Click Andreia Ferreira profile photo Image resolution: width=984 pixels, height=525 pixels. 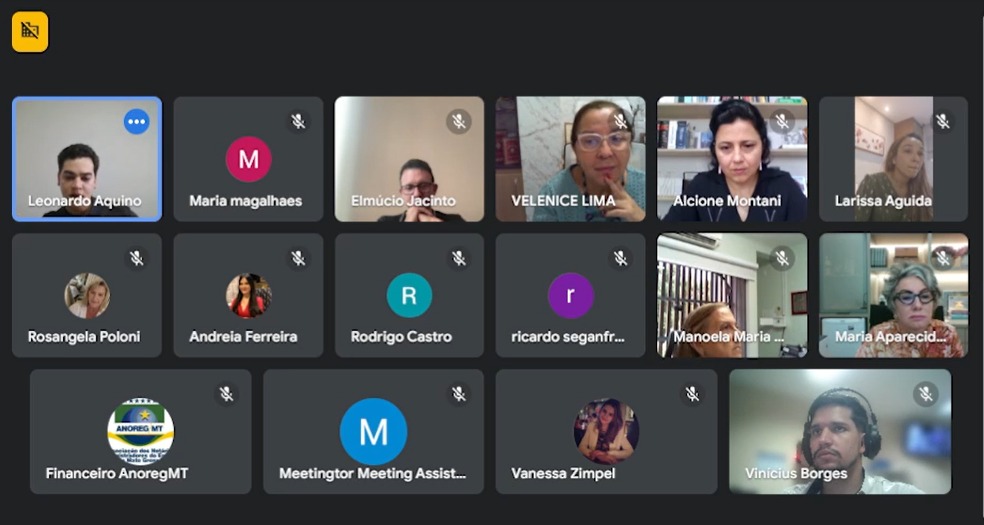(x=248, y=295)
